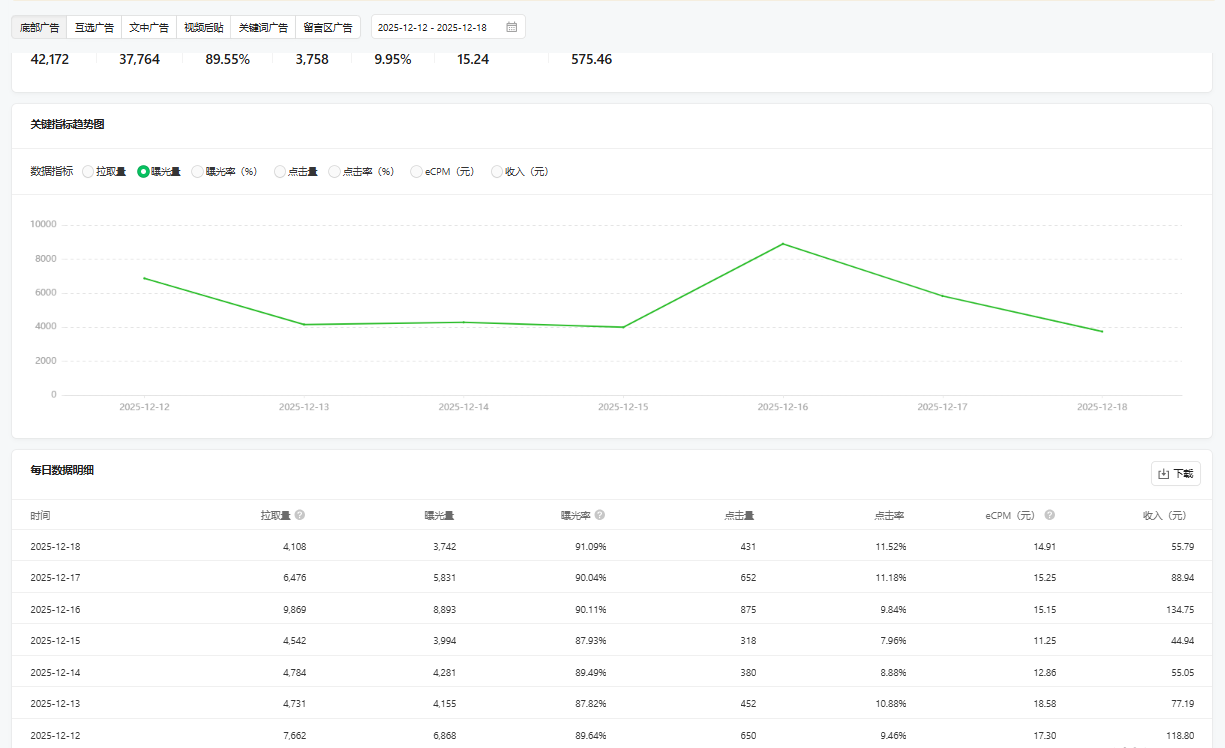Choose the 点击率 (%) metric radio
This screenshot has width=1225, height=748.
click(335, 172)
